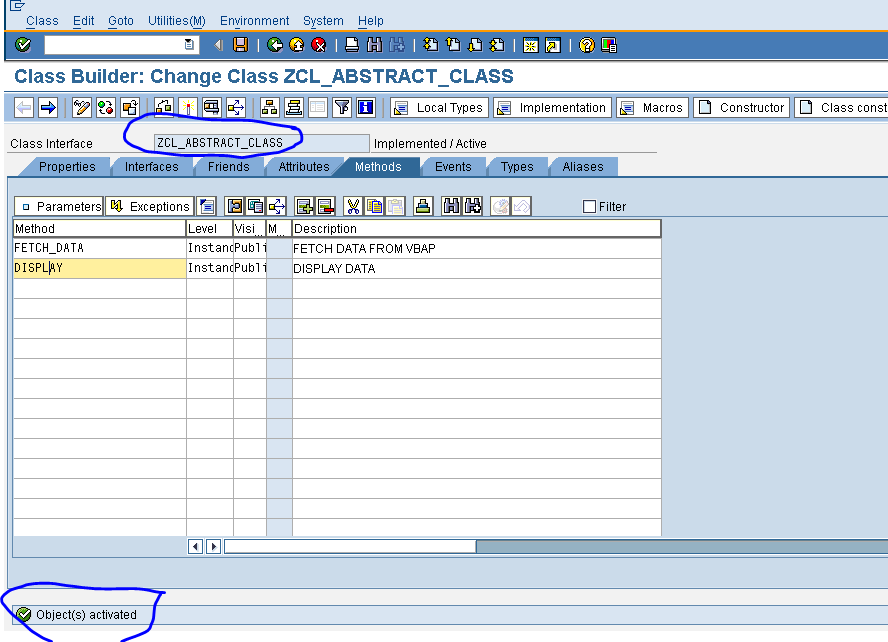Image resolution: width=888 pixels, height=642 pixels.
Task: Open the command field history dropdown
Action: 189,45
